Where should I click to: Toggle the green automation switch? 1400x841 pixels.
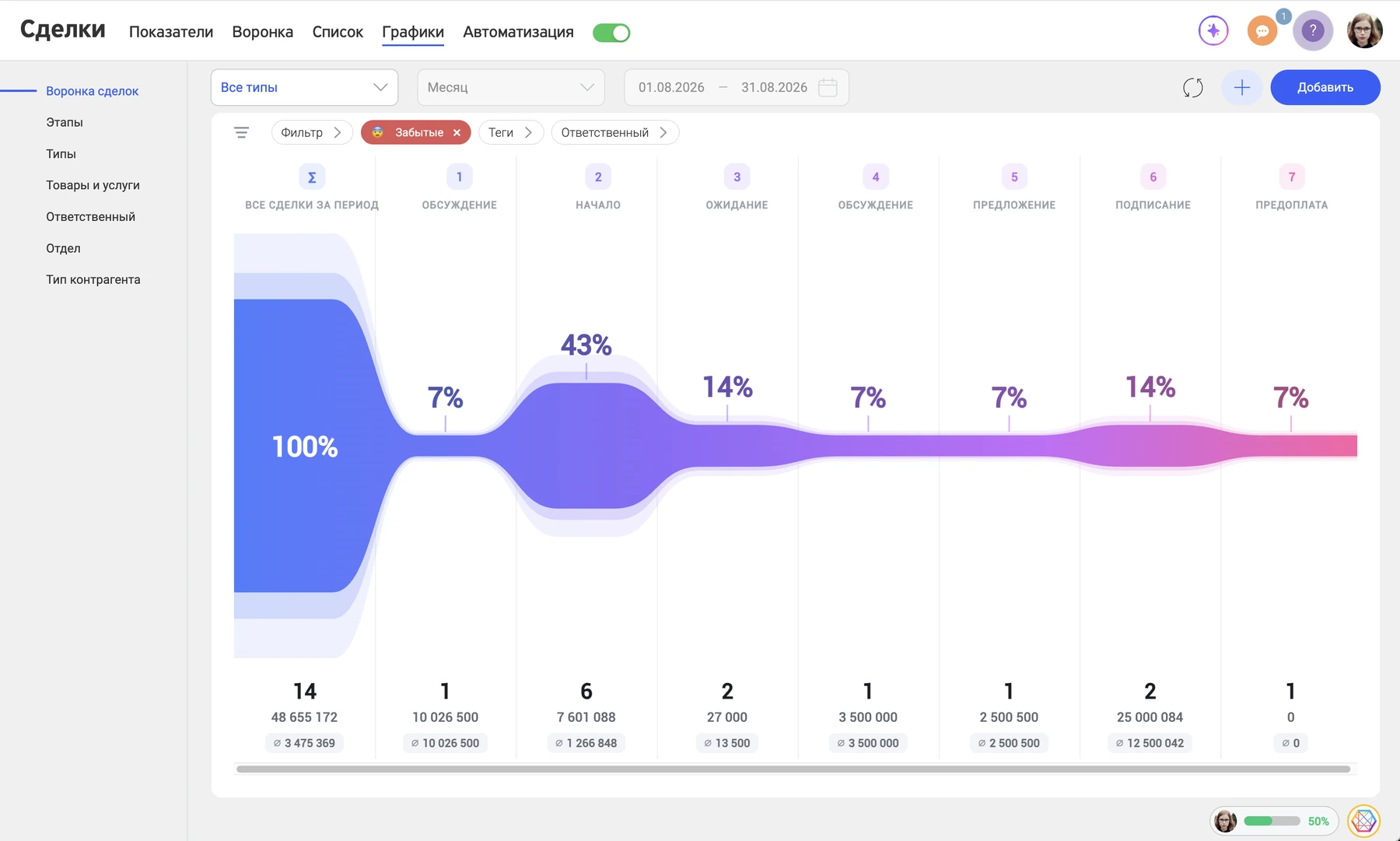611,33
